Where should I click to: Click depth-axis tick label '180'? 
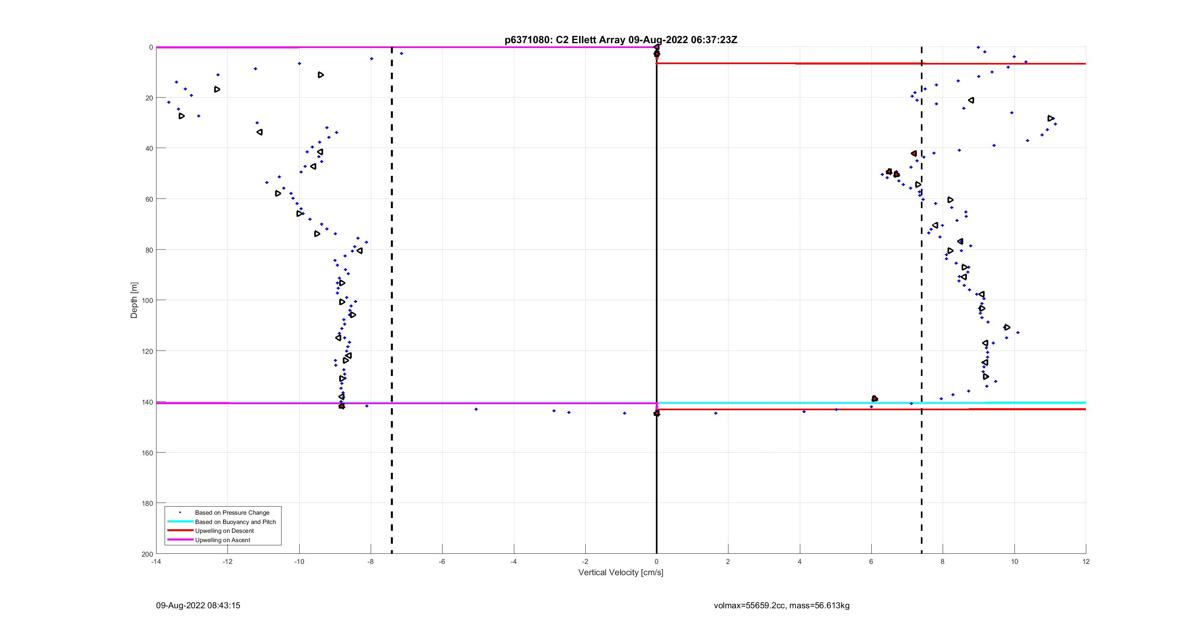coord(146,503)
